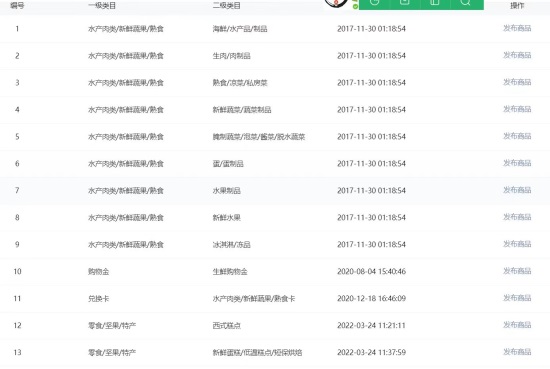Select 发布商品 in the 冰淇淋/冻品 row
Image resolution: width=550 pixels, height=369 pixels.
pyautogui.click(x=517, y=244)
